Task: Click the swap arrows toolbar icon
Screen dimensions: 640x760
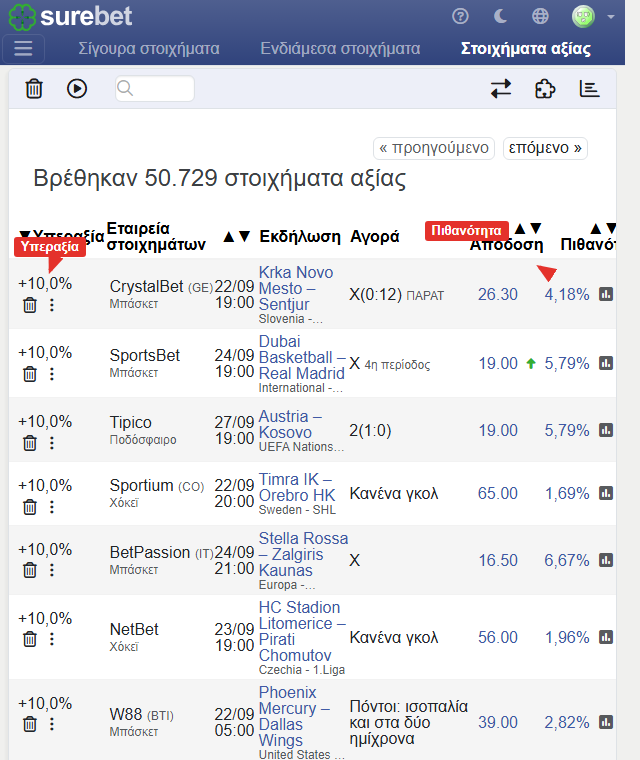Action: click(x=501, y=89)
